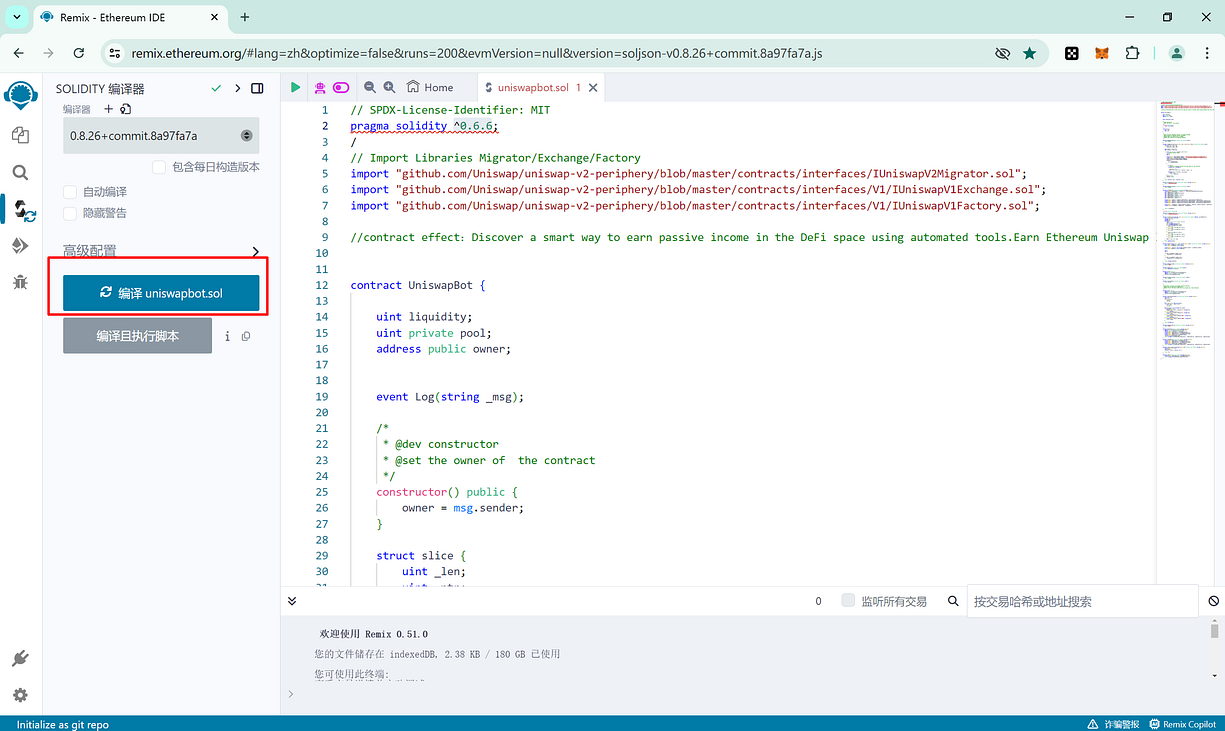Viewport: 1225px width, 731px height.
Task: Click the 'event Log(string _msg);' line
Action: [450, 397]
